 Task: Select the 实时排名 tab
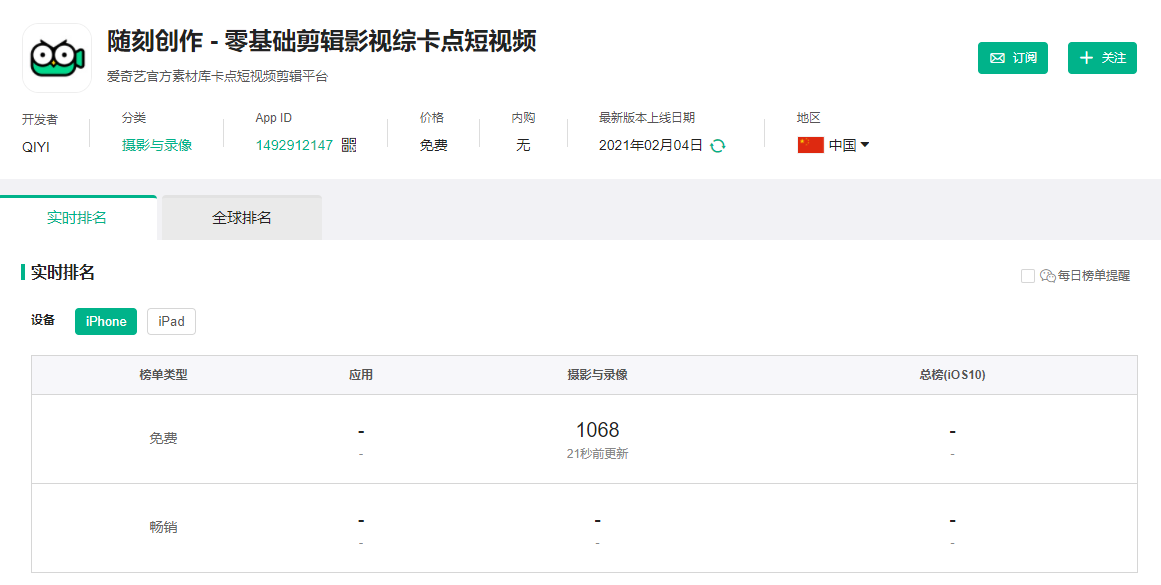pyautogui.click(x=77, y=218)
